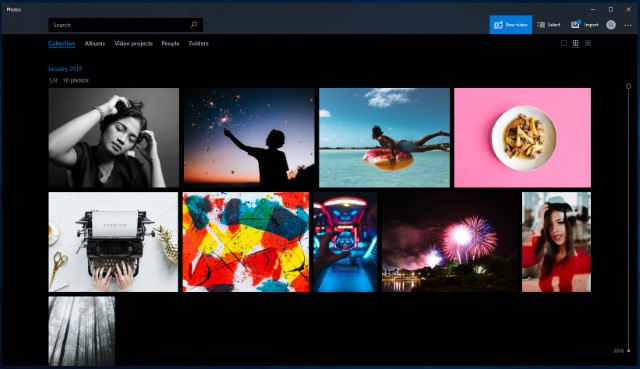Click the search magnifier icon
This screenshot has height=369, width=640.
(x=194, y=25)
